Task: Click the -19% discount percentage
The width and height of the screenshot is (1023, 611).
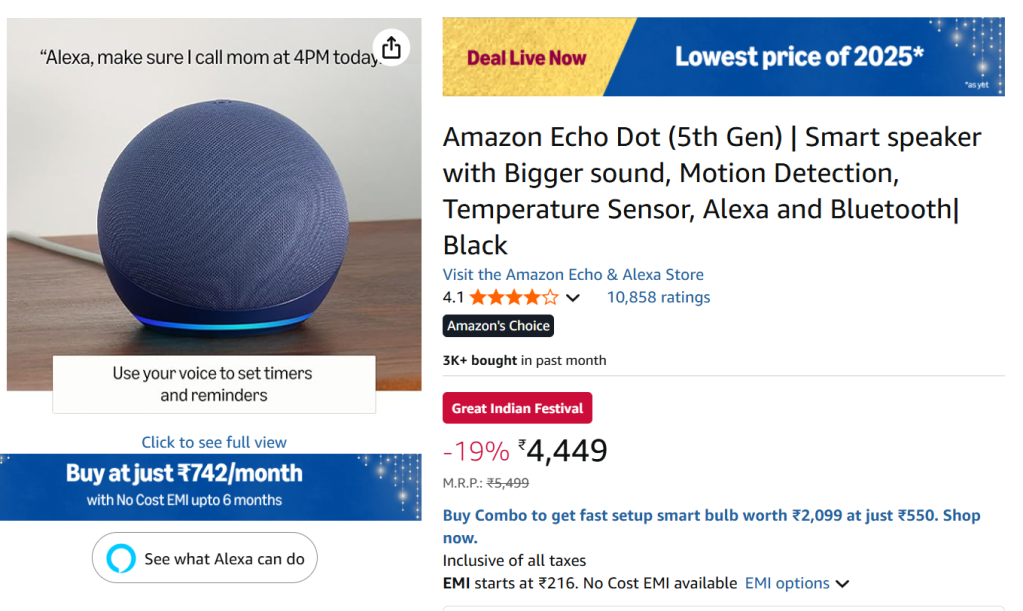Action: pos(476,452)
